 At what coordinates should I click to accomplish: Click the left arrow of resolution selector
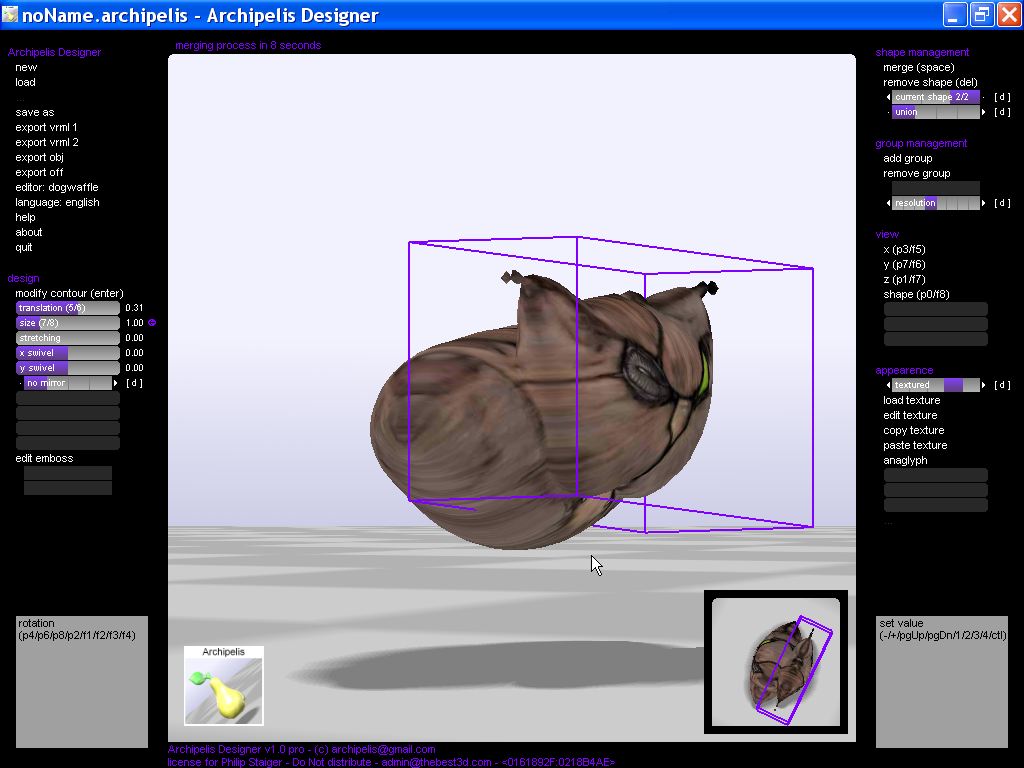[x=888, y=203]
